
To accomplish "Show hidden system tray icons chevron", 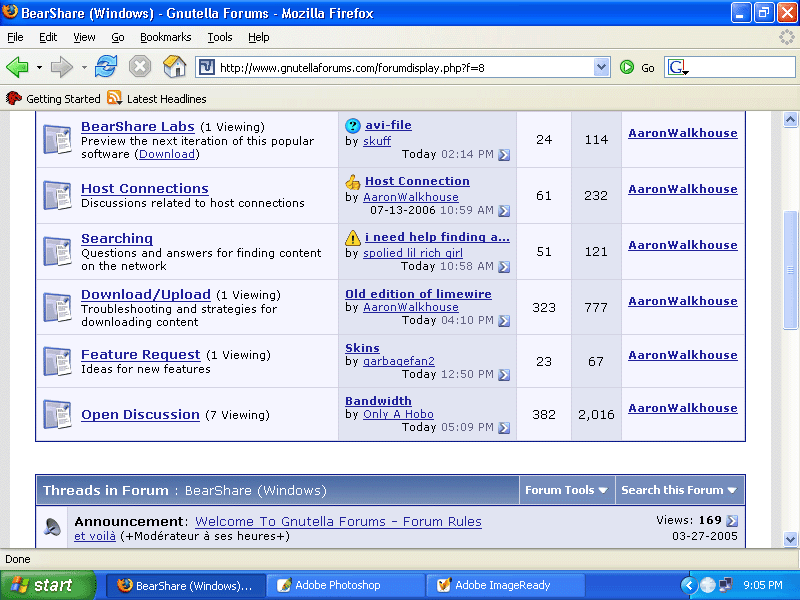I will (x=688, y=585).
